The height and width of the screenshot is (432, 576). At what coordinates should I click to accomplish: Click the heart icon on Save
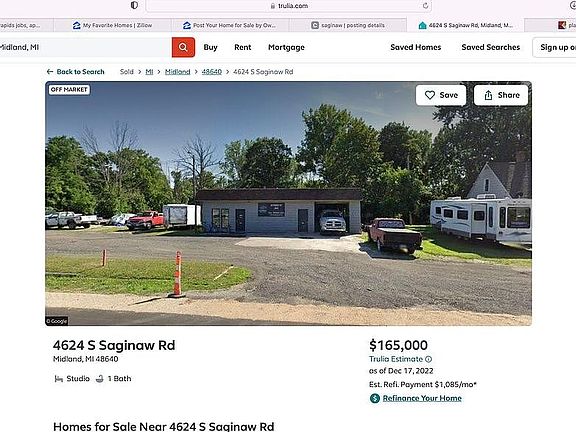(430, 95)
